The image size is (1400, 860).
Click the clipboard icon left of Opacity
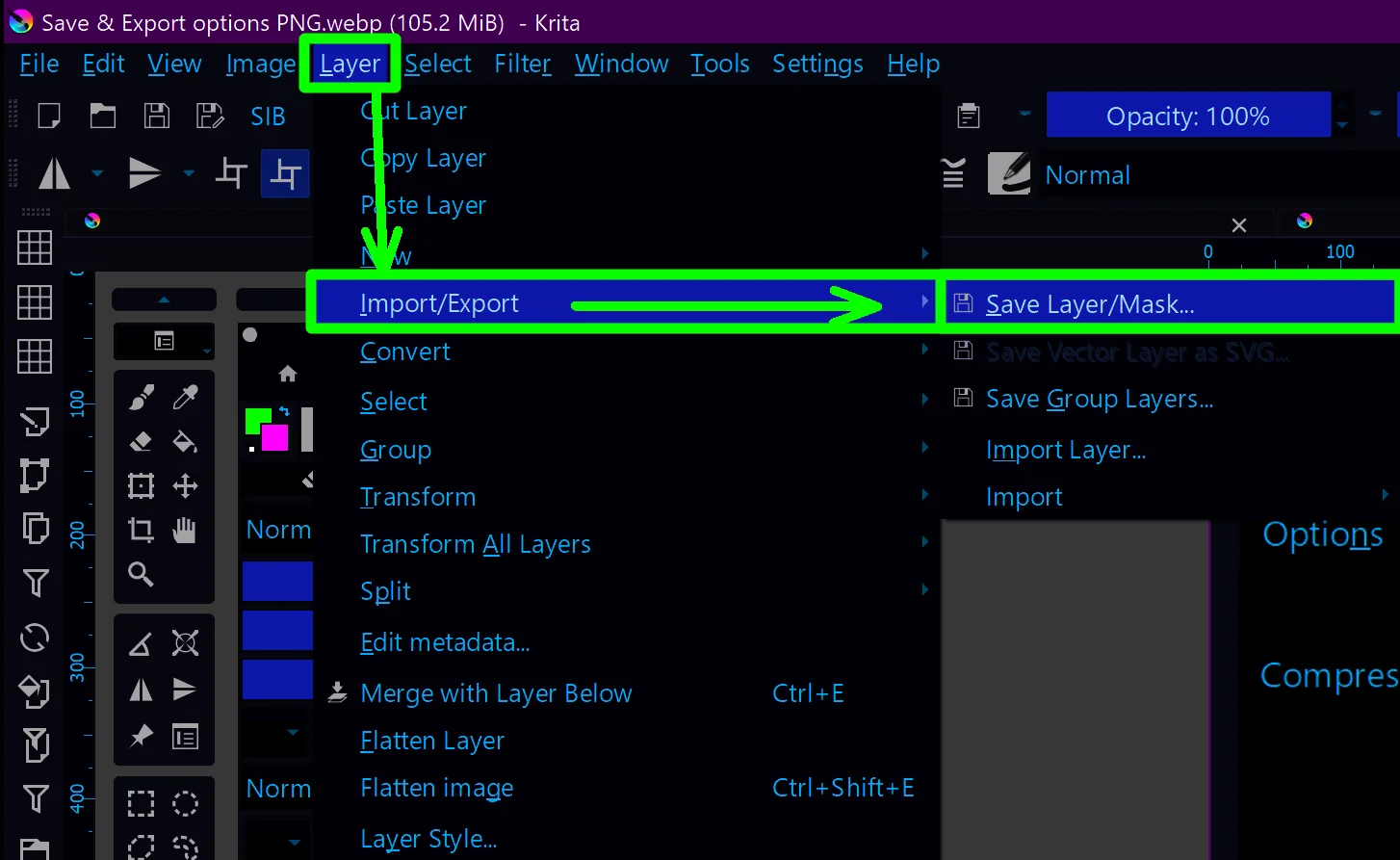tap(969, 117)
